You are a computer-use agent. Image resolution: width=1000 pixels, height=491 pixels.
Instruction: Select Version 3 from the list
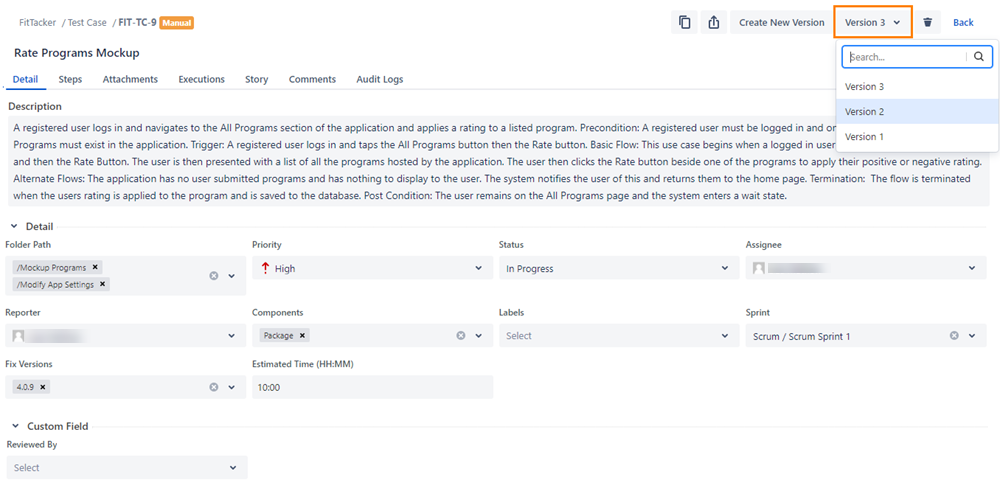(x=917, y=86)
